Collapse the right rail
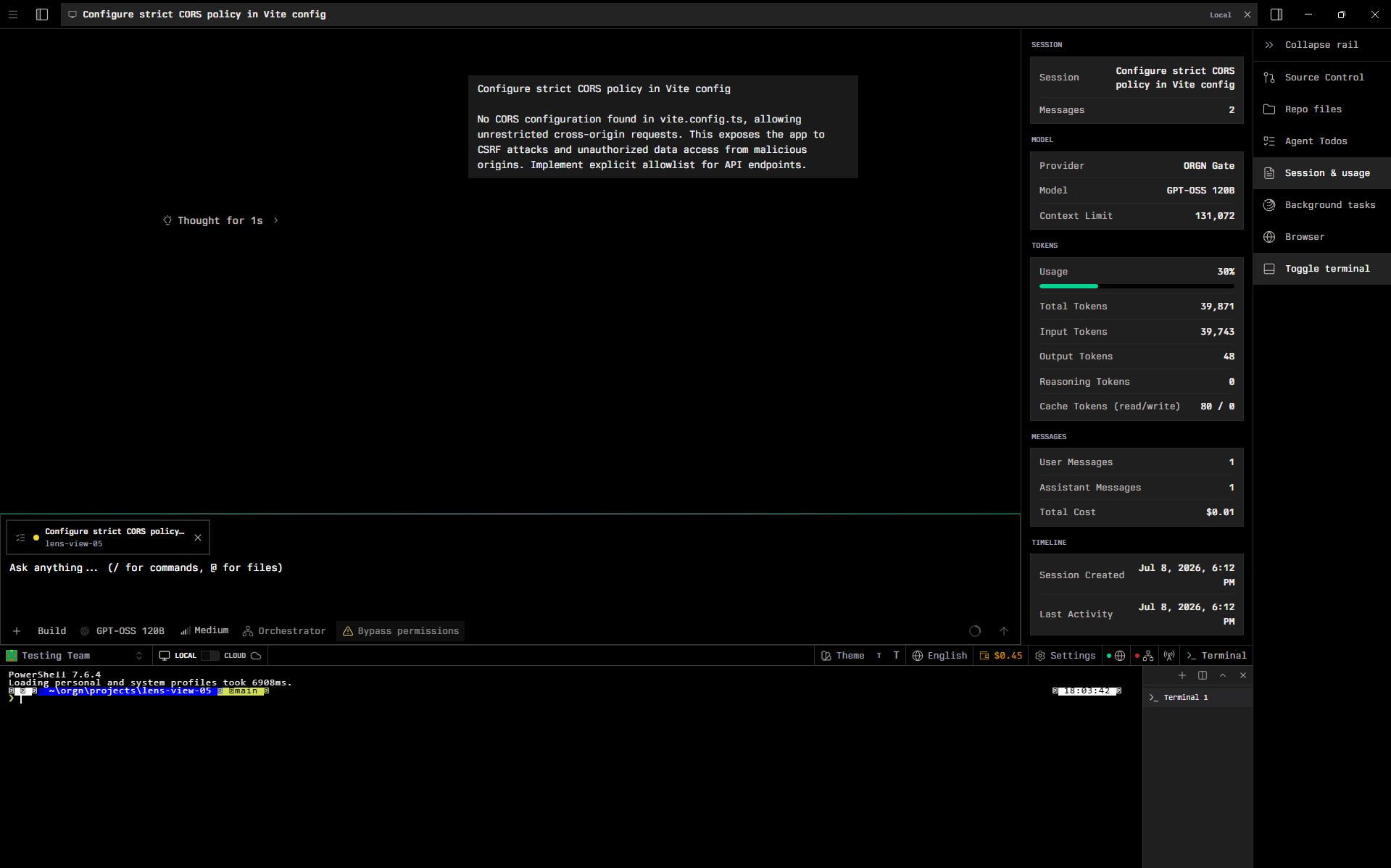1391x868 pixels. click(1321, 45)
